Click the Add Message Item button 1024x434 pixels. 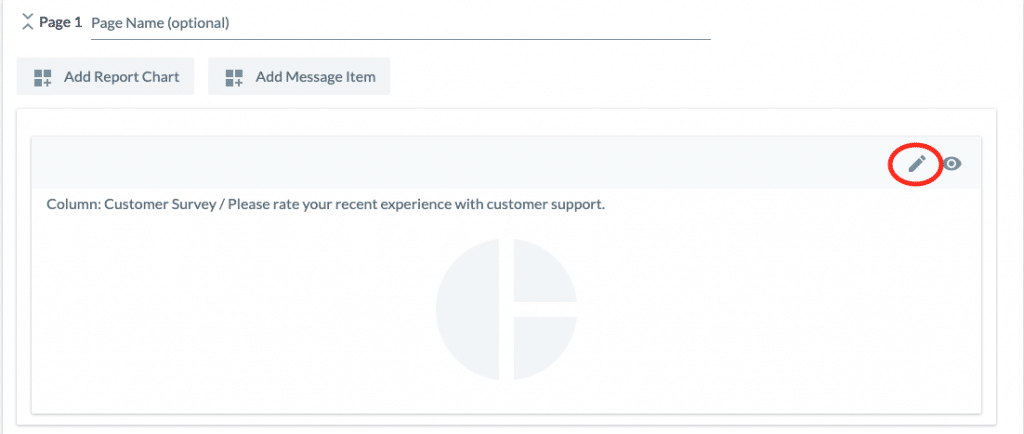pos(299,77)
